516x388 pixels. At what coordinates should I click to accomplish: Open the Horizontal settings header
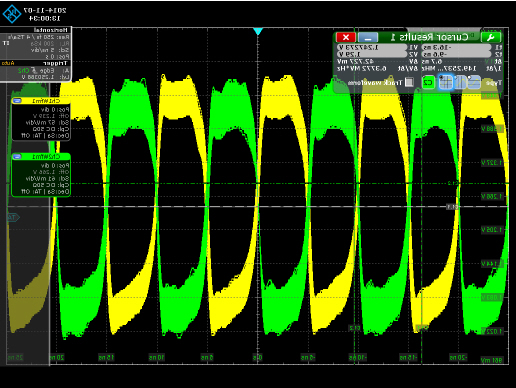(x=36, y=30)
